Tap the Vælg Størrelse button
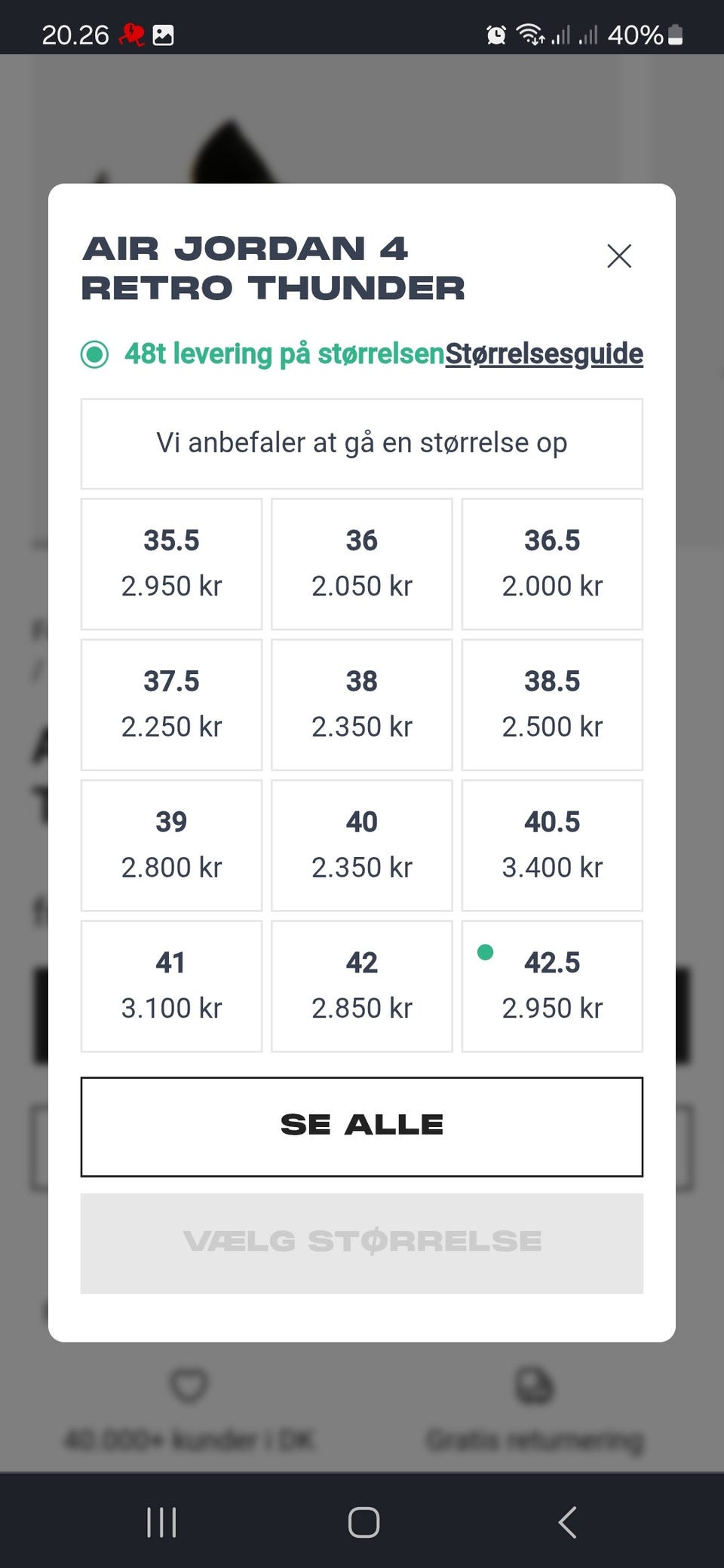Viewport: 724px width, 1568px height. (362, 1242)
